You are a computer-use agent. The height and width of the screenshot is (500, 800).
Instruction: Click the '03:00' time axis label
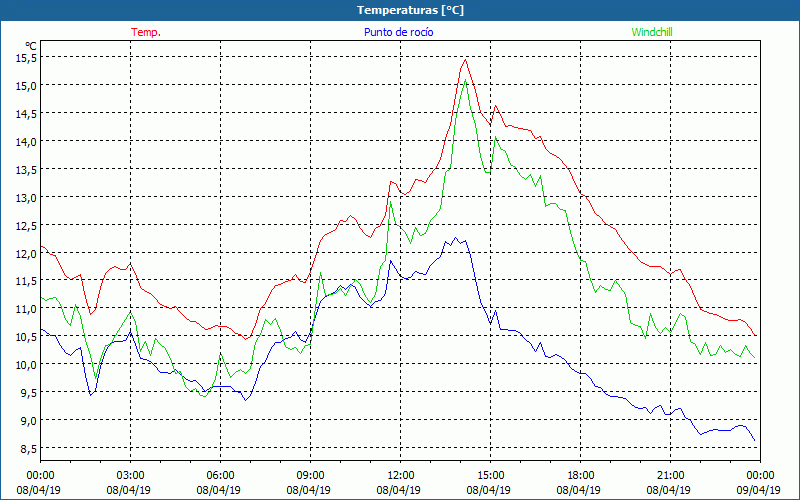[x=131, y=476]
